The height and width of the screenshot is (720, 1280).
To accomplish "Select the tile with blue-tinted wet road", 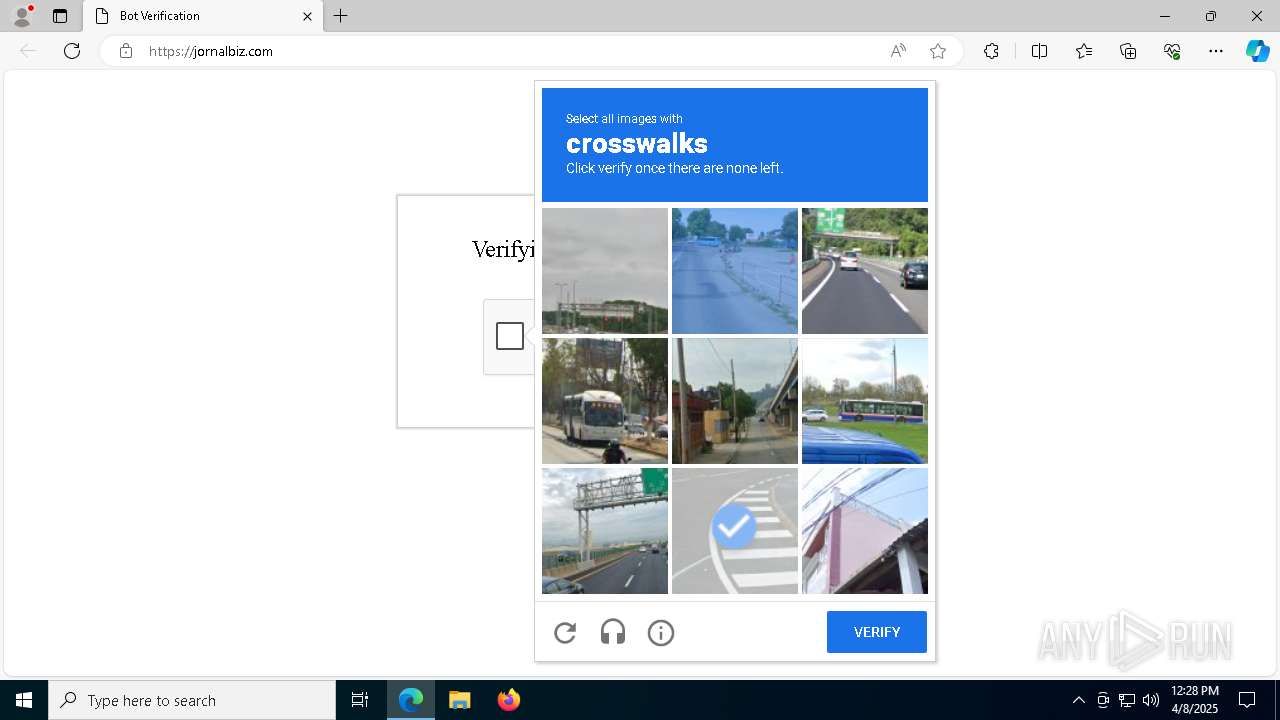I will [735, 271].
